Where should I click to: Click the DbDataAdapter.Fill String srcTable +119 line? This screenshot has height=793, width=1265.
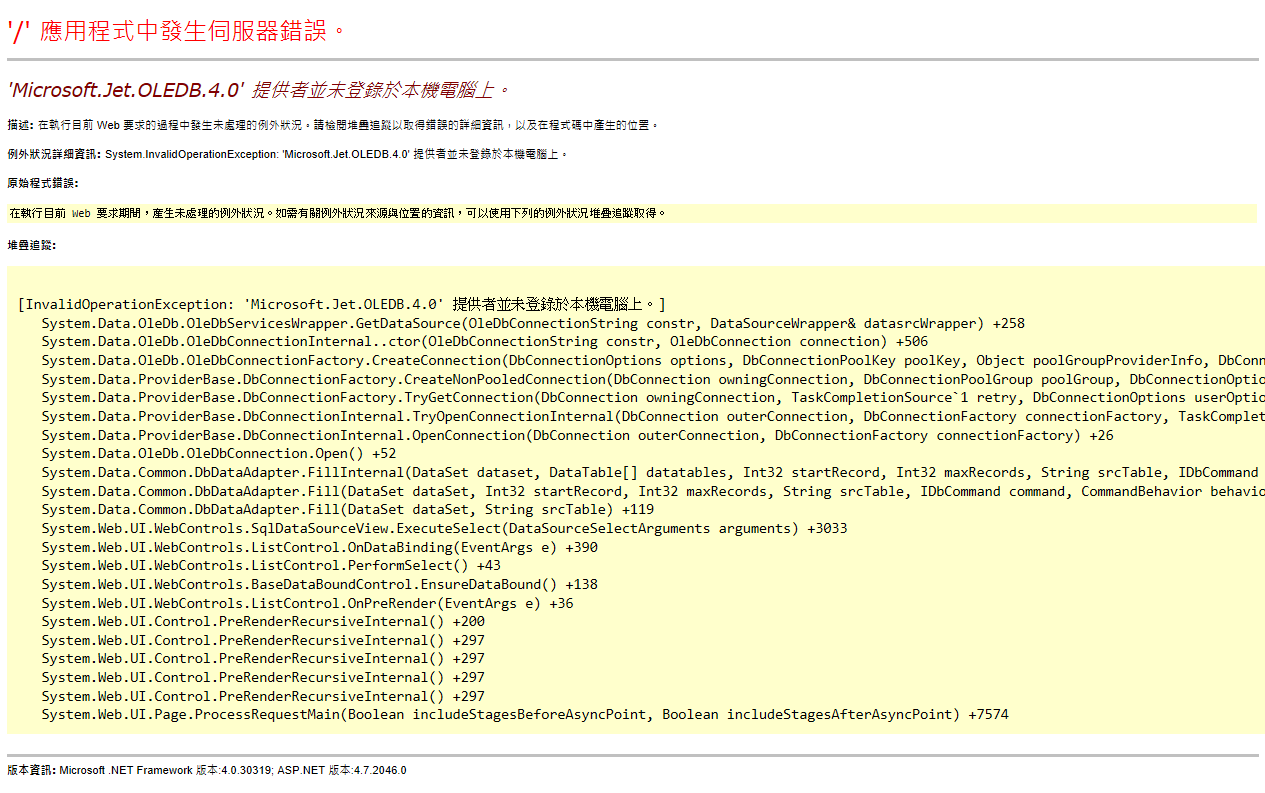tap(348, 509)
